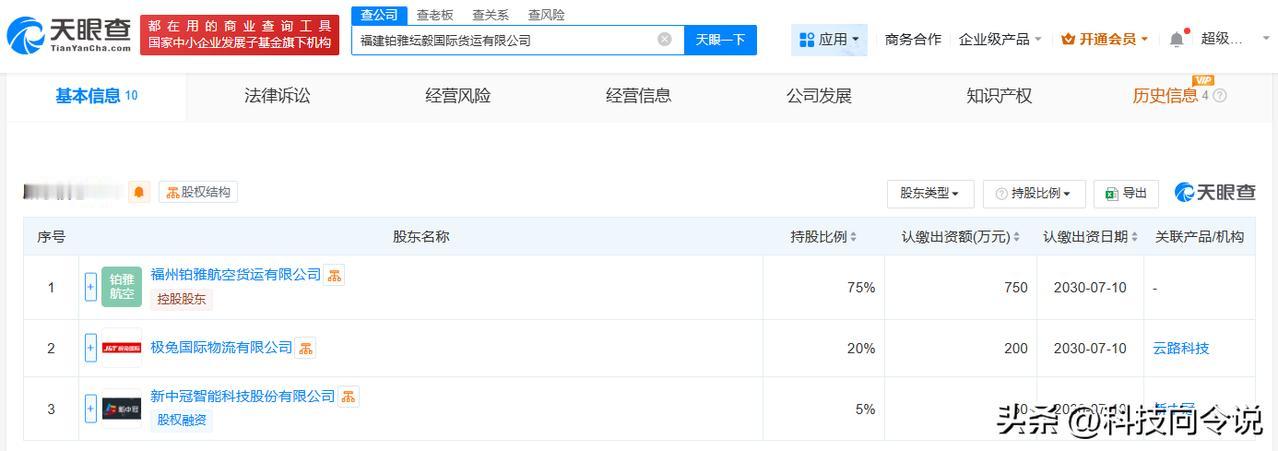This screenshot has width=1278, height=451.
Task: Click the 铂雅航空 green company logo
Action: click(122, 287)
